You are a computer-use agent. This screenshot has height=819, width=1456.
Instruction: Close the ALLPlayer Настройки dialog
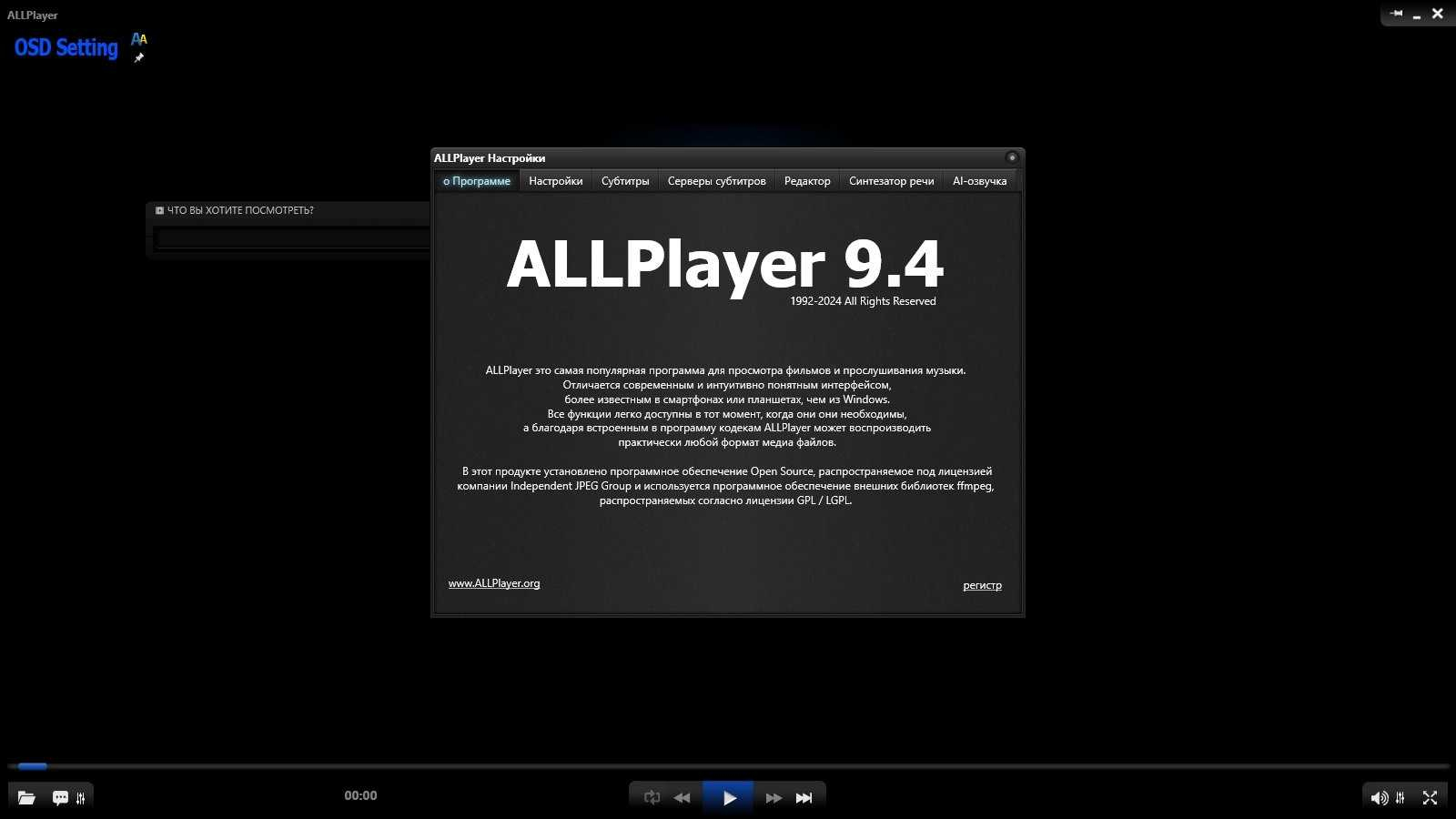coord(1012,157)
